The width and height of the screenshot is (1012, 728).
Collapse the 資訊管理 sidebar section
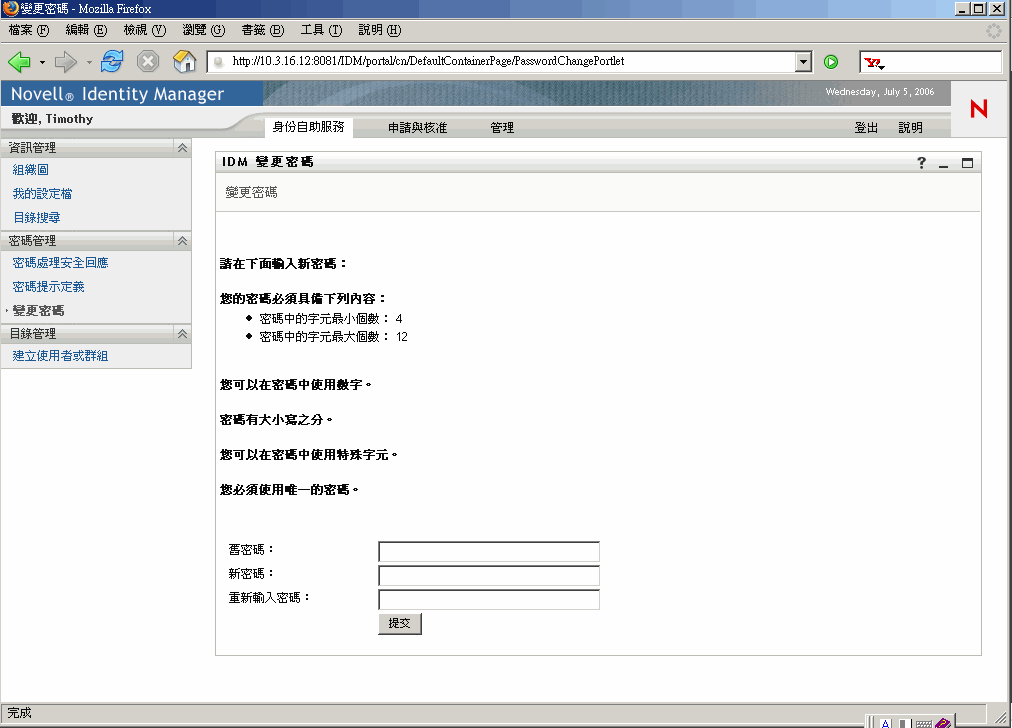[183, 148]
